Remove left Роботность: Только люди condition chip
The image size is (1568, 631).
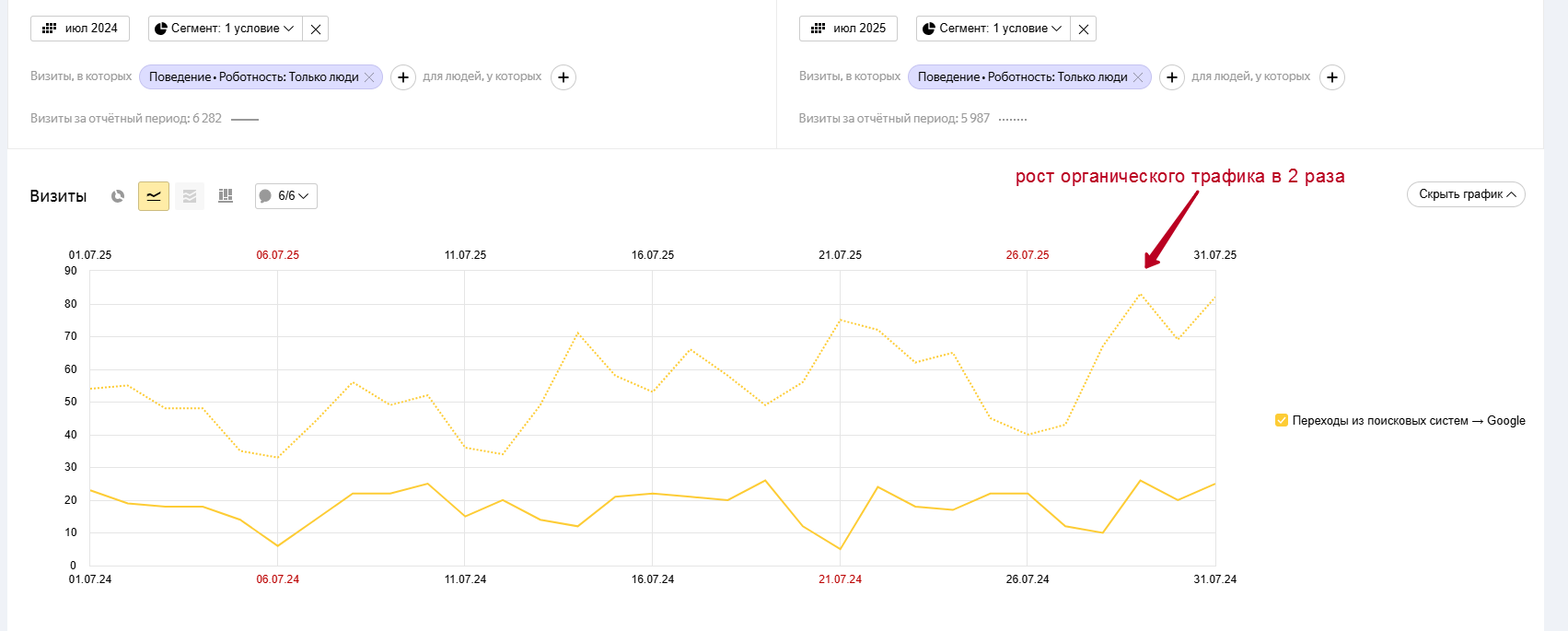[369, 77]
